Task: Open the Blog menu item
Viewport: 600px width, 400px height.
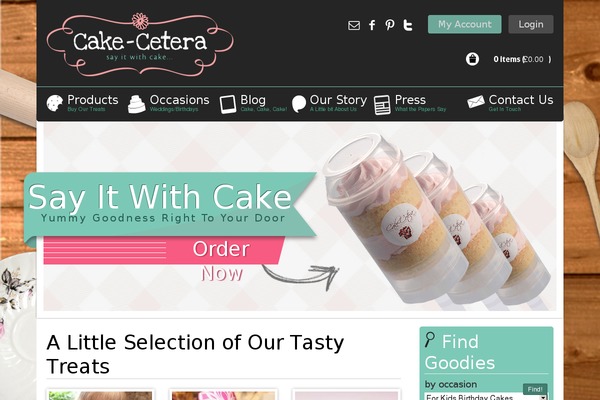Action: pos(253,100)
